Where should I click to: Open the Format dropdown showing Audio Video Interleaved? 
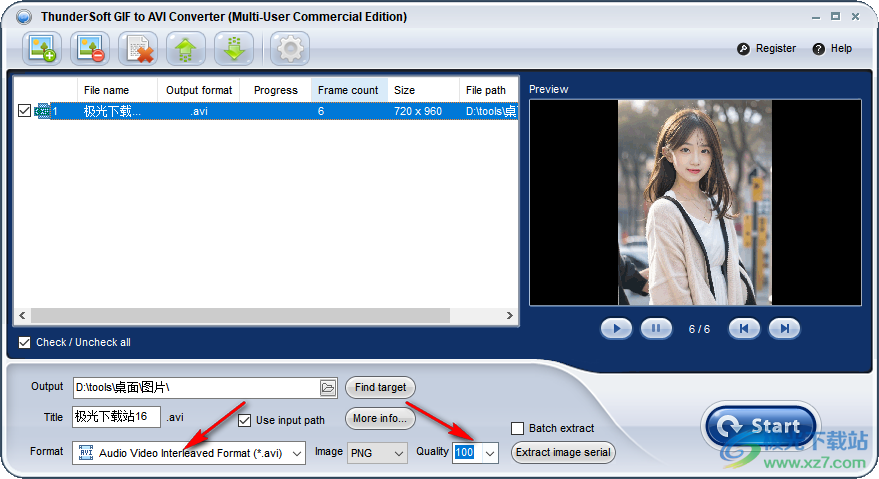click(189, 453)
